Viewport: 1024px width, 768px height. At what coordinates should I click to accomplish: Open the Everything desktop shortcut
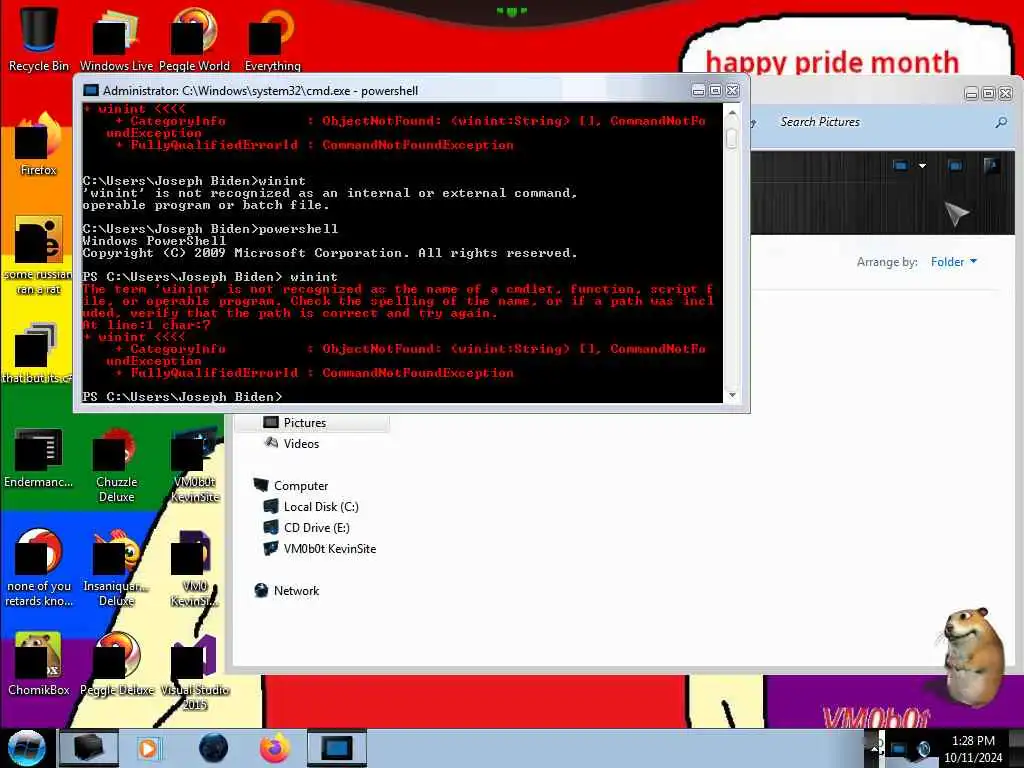(272, 39)
